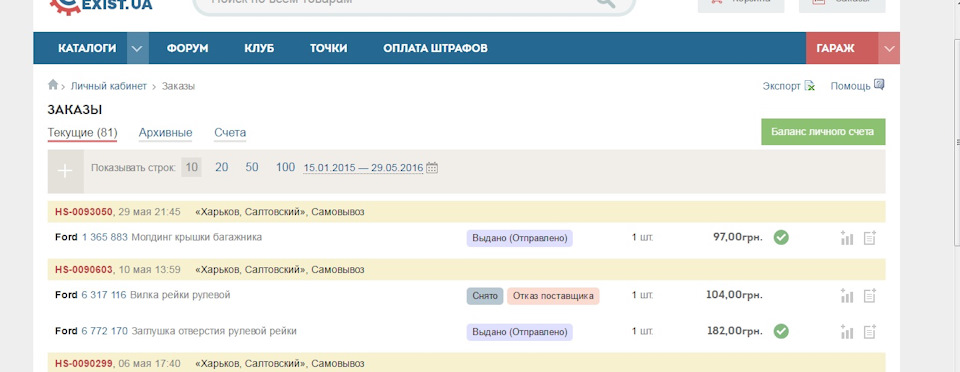
Task: Click the Excel export icon
Action: (809, 86)
